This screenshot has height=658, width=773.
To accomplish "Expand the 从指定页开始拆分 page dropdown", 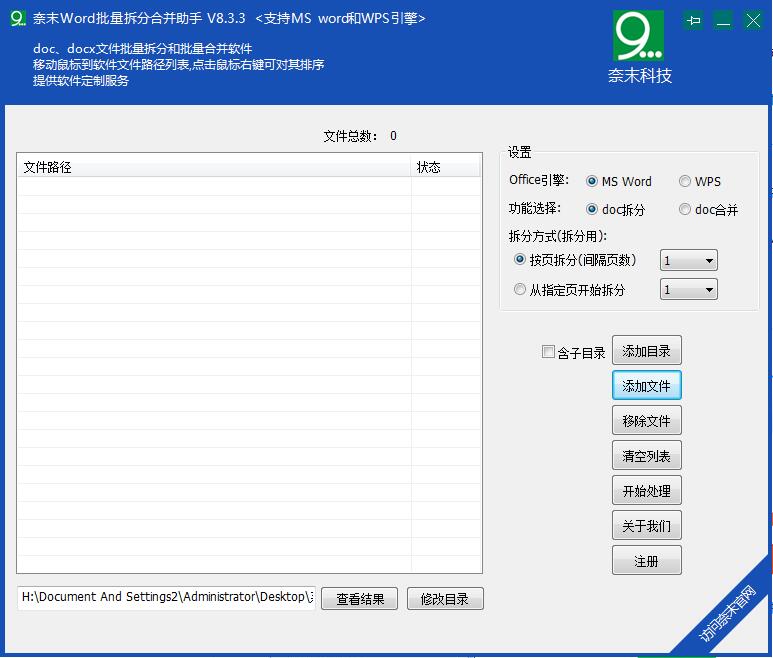I will [x=689, y=290].
